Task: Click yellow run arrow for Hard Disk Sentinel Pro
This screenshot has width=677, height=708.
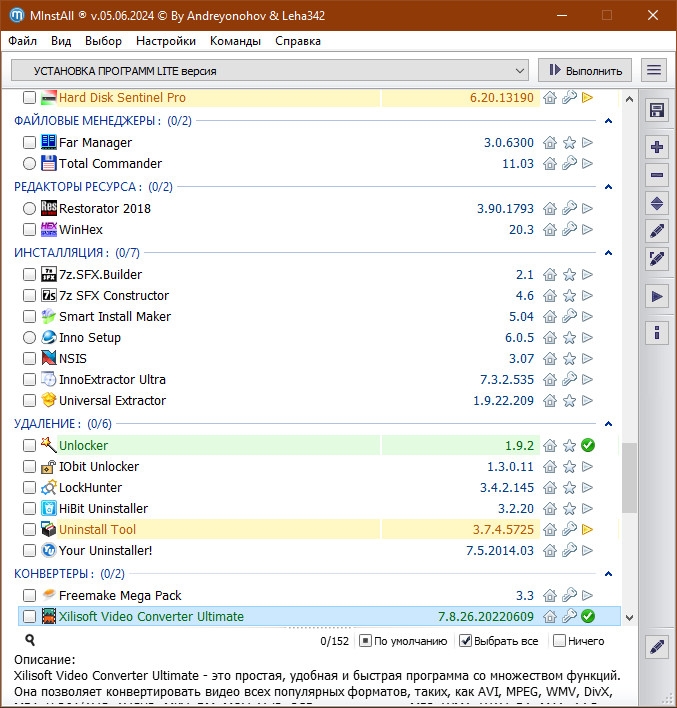Action: (587, 98)
